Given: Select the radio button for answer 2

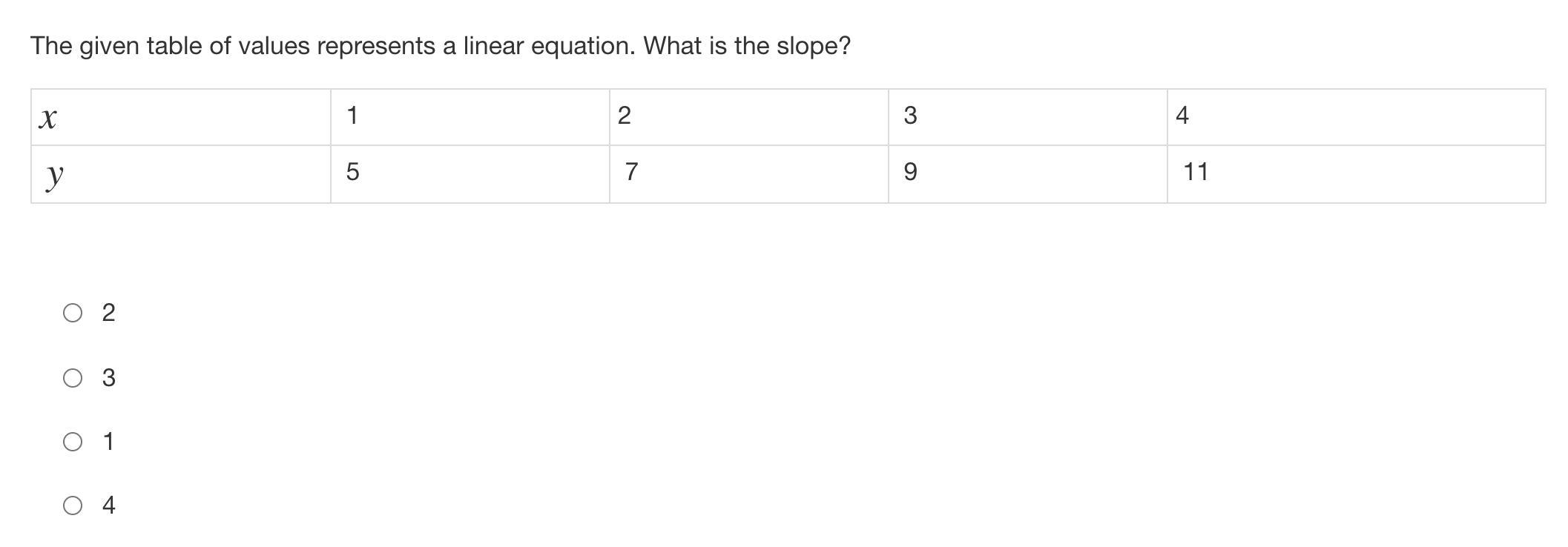Looking at the screenshot, I should click(x=73, y=313).
